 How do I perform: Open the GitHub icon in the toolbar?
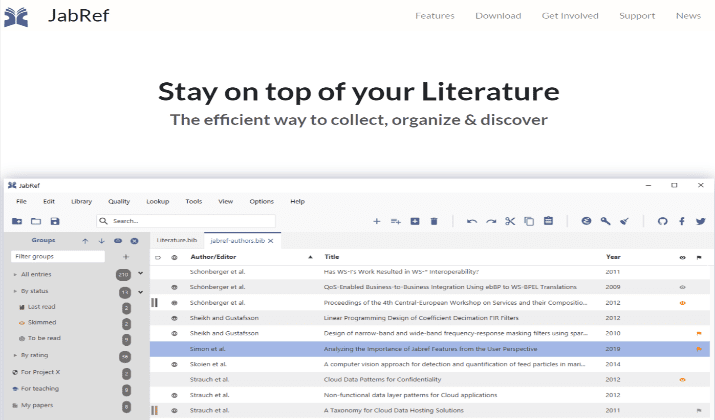pyautogui.click(x=663, y=221)
